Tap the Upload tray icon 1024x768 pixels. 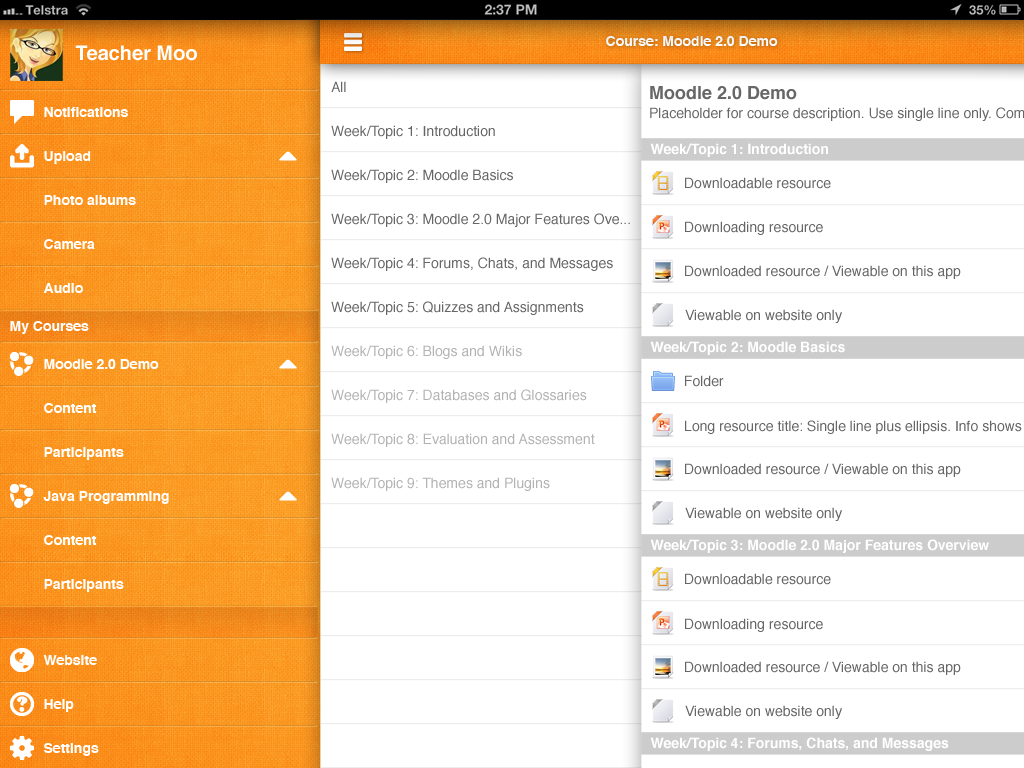tap(22, 155)
